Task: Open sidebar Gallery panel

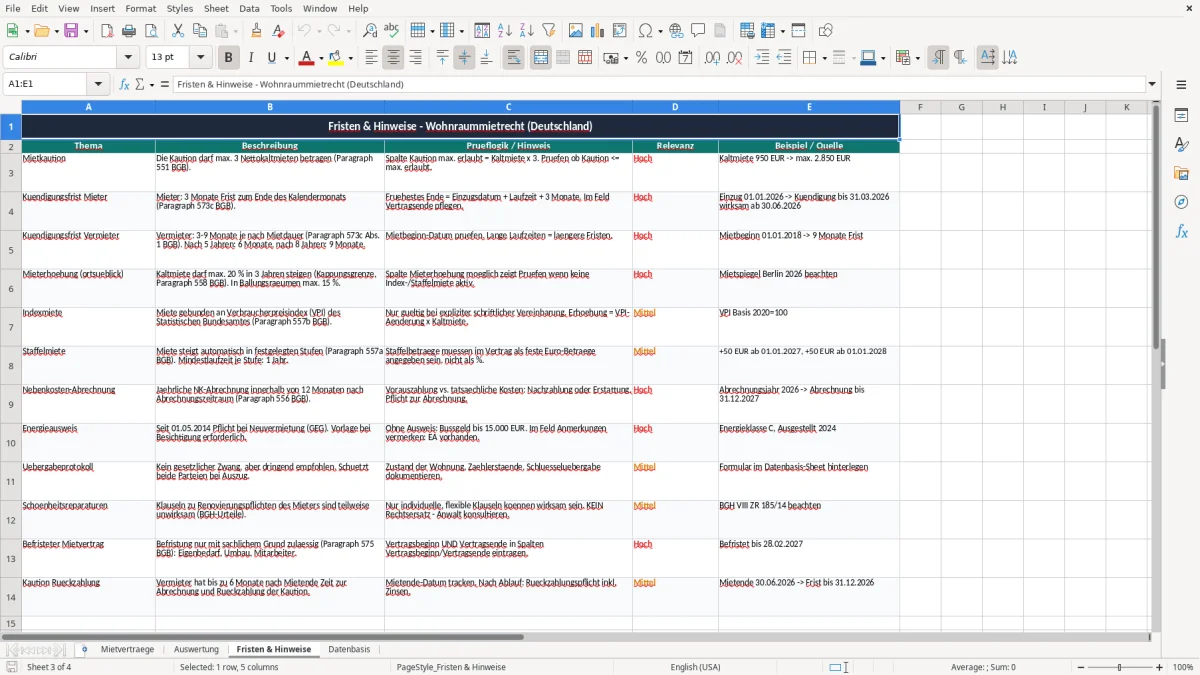Action: (x=1181, y=174)
